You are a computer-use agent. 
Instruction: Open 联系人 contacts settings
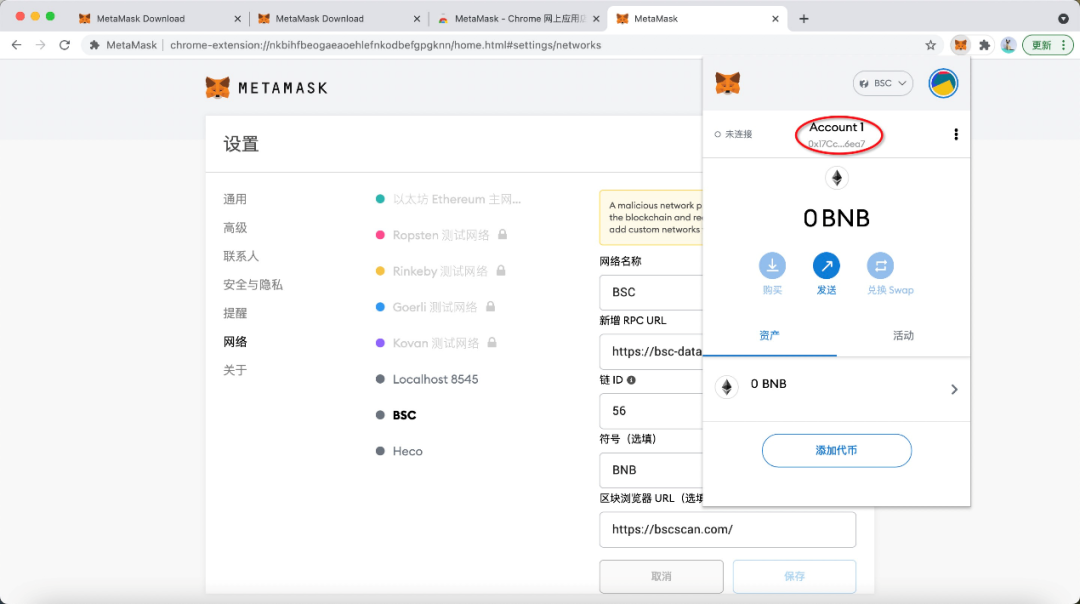pos(241,256)
